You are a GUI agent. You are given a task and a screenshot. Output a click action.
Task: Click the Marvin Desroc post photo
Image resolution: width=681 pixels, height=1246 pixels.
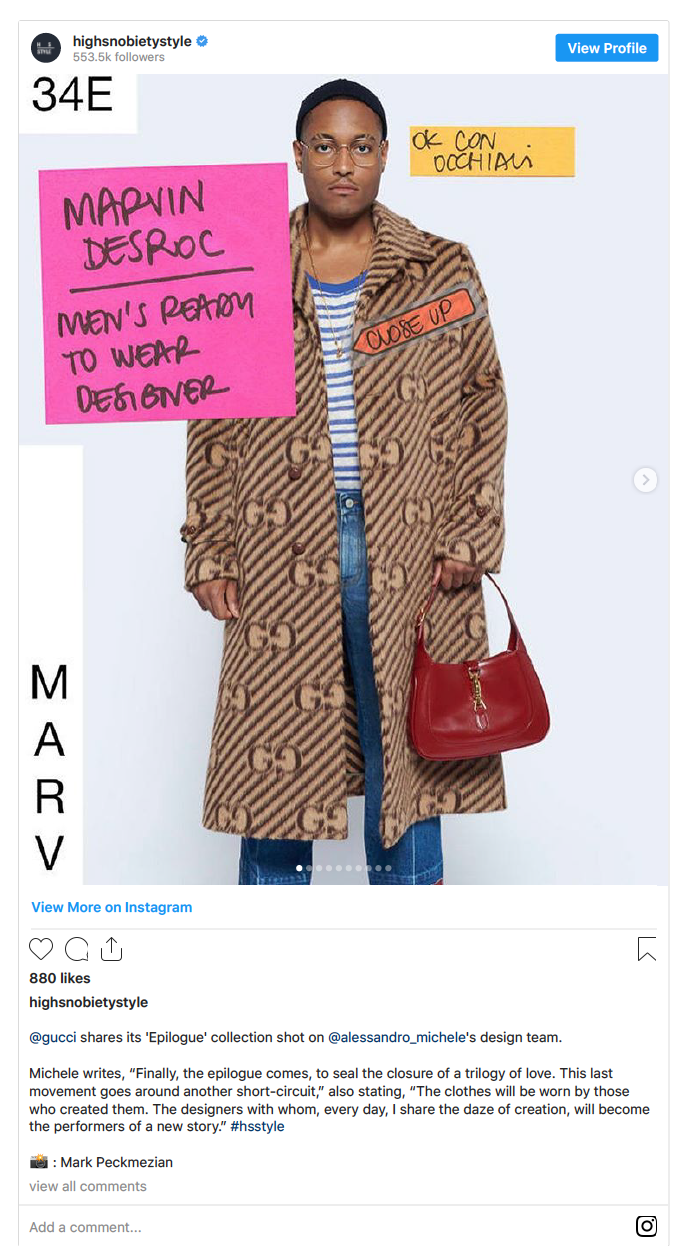click(x=344, y=479)
